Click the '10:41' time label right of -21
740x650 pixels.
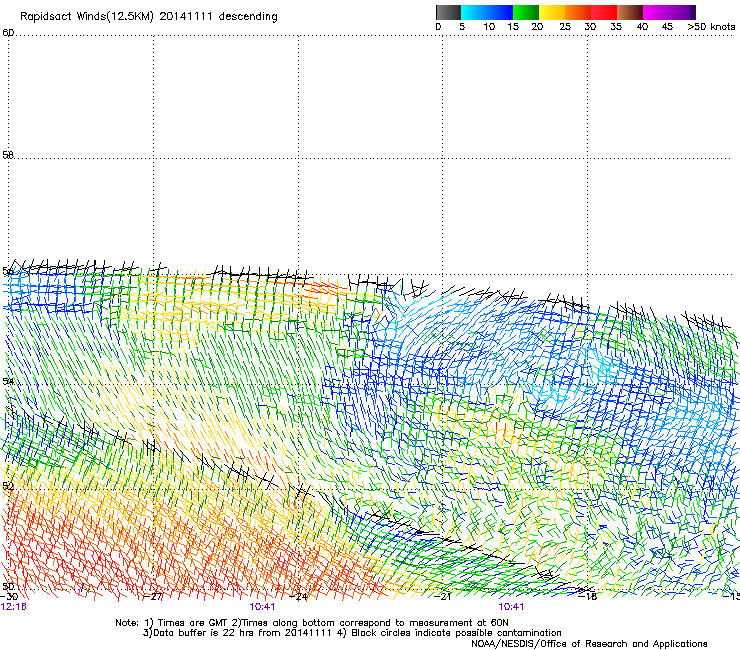click(x=511, y=607)
